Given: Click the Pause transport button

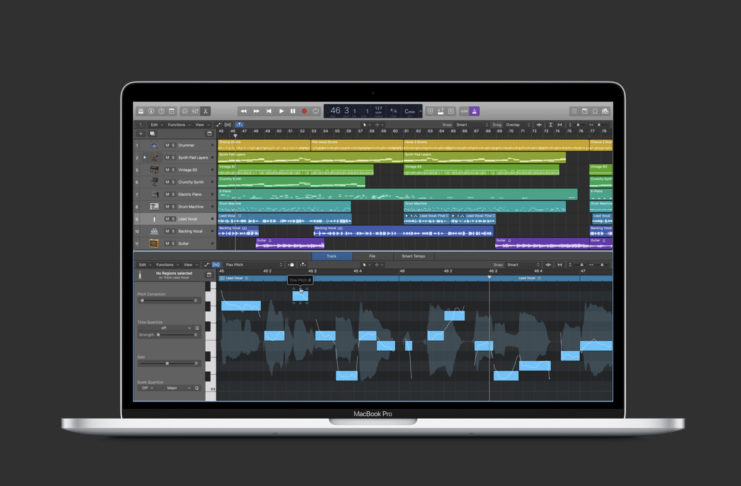Looking at the screenshot, I should click(293, 111).
